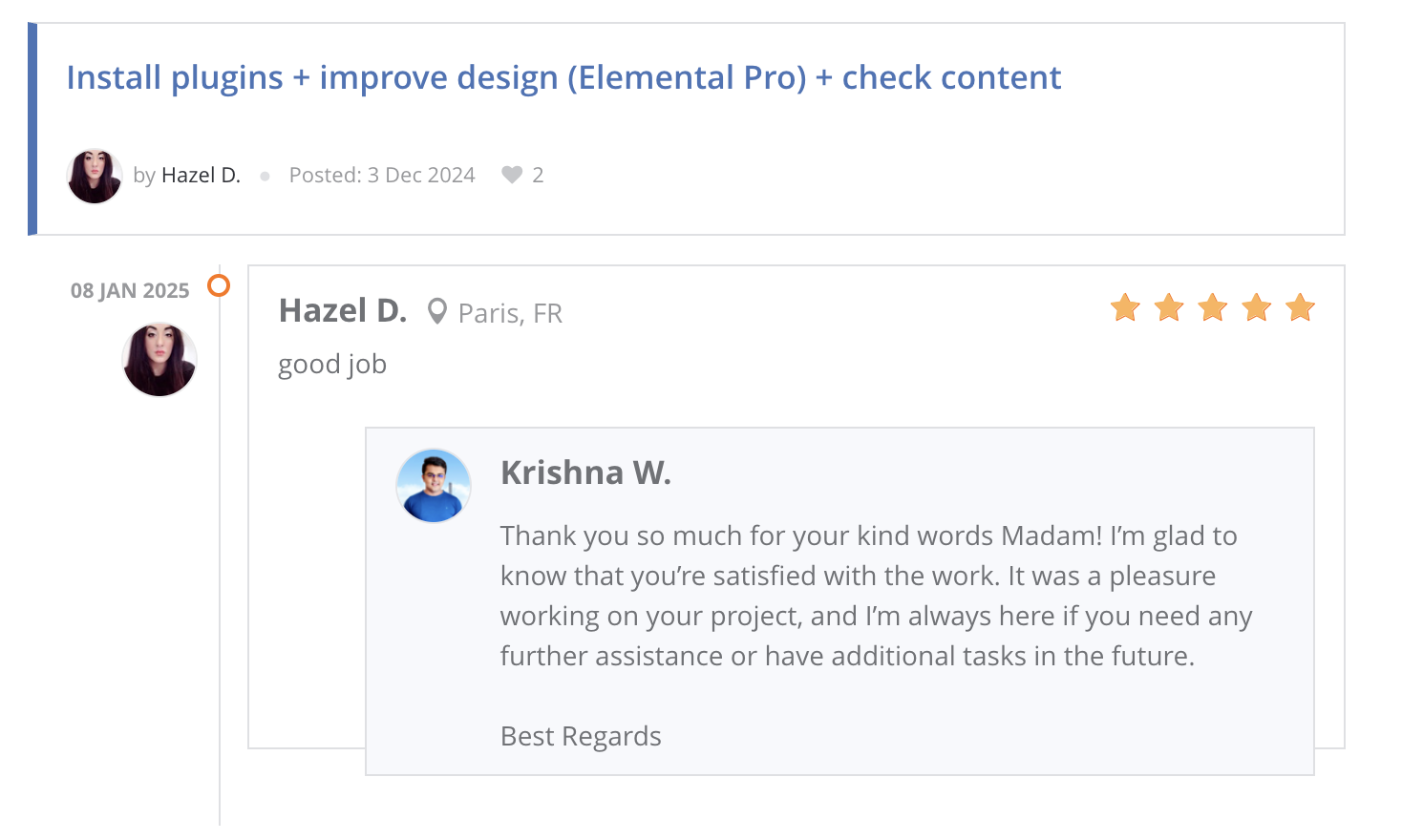The image size is (1402, 840).
Task: Click the first rating star
Action: [x=1125, y=308]
